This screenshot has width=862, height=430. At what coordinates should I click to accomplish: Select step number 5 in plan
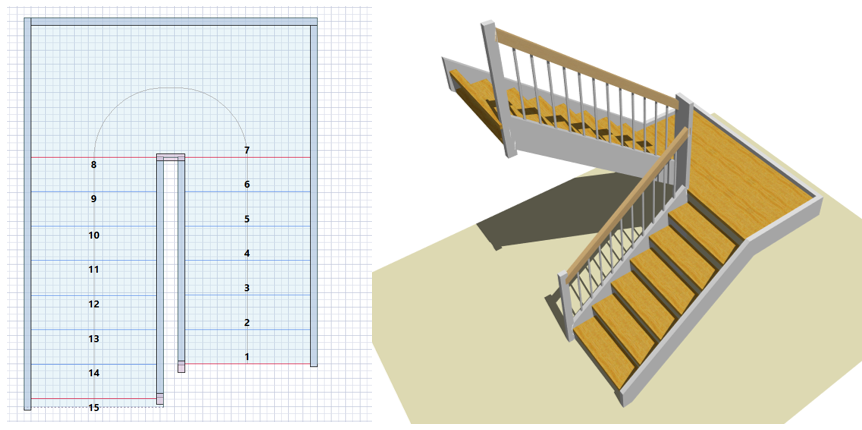[247, 219]
